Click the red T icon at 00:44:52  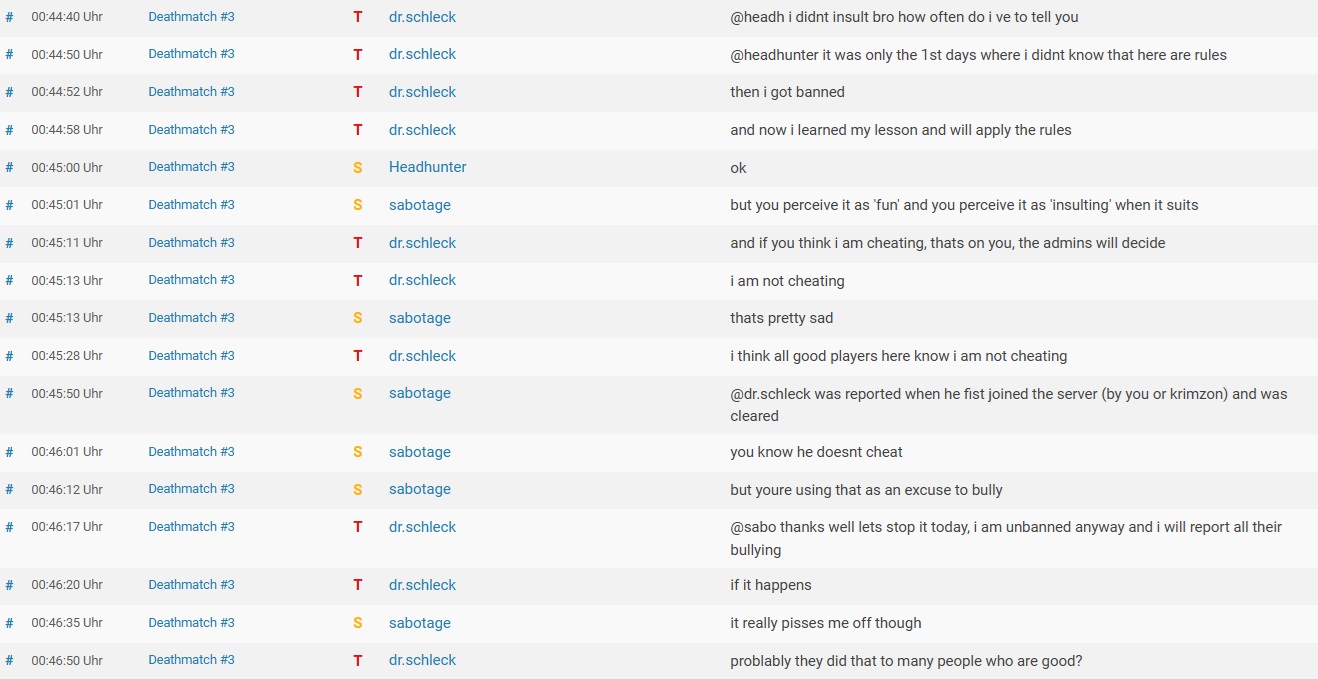(358, 92)
